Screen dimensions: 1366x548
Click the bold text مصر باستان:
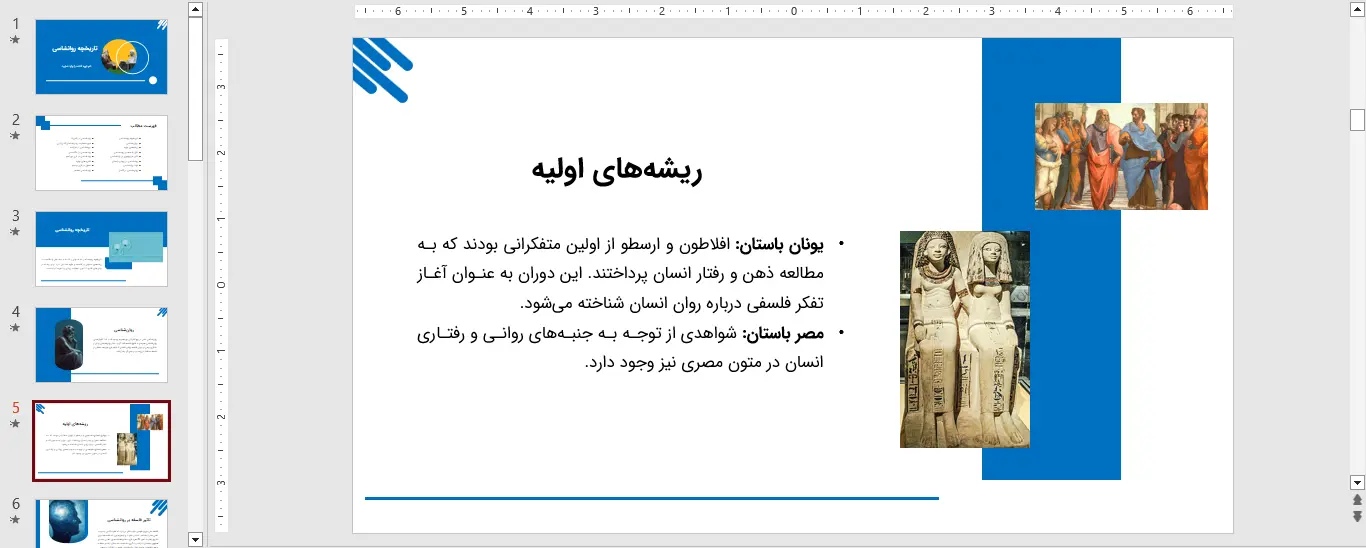783,334
